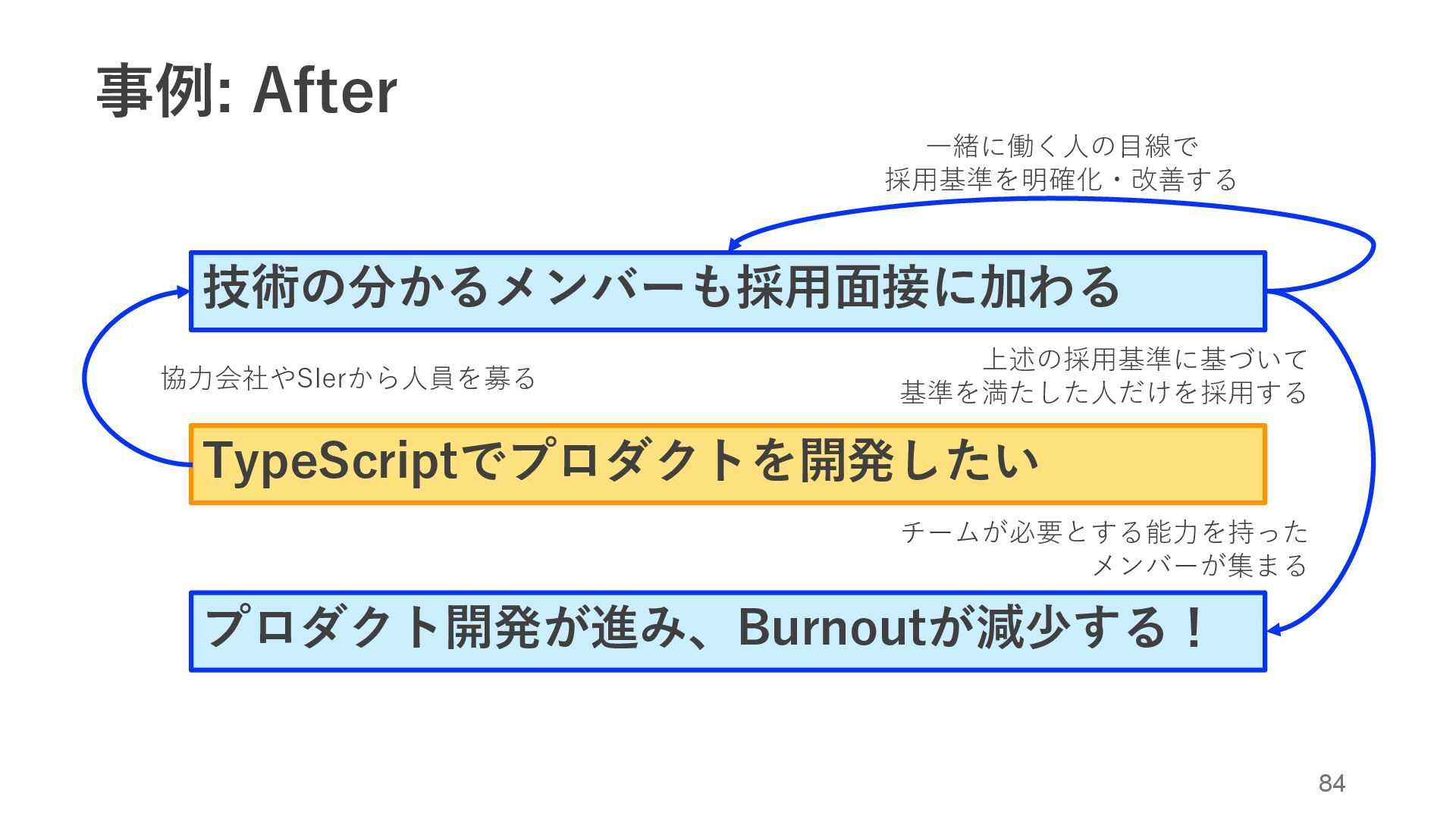Click the blue box '技術の分かるメンバーも採用面接に加わる'
The image size is (1456, 819).
pyautogui.click(x=726, y=291)
